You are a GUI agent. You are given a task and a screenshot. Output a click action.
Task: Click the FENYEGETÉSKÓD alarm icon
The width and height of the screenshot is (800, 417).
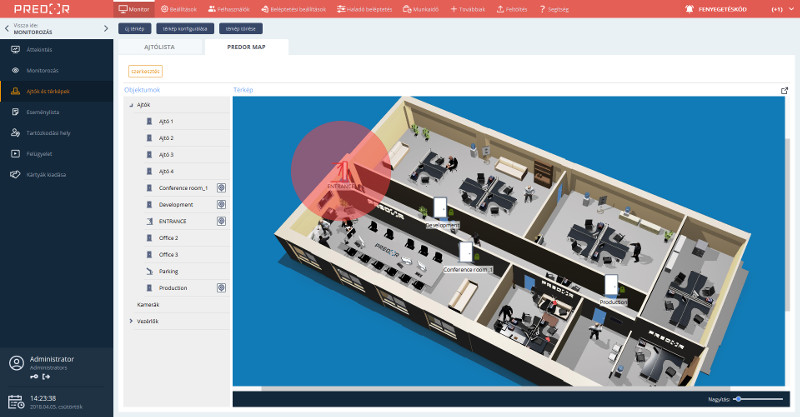[x=689, y=9]
